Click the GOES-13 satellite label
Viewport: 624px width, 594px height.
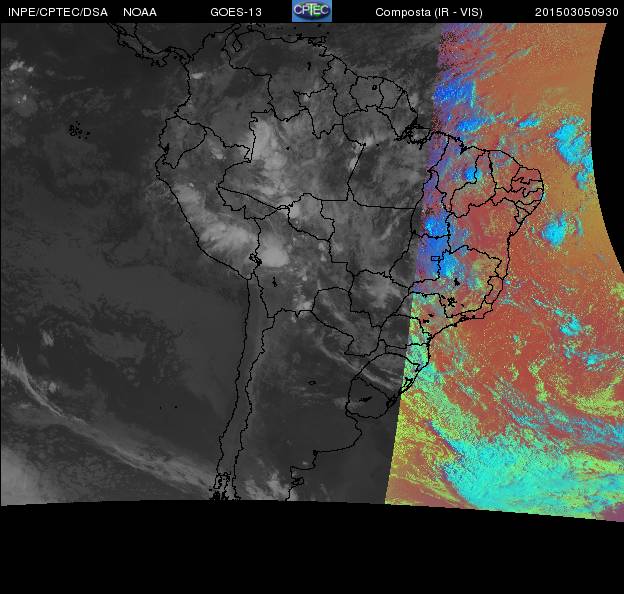click(236, 12)
